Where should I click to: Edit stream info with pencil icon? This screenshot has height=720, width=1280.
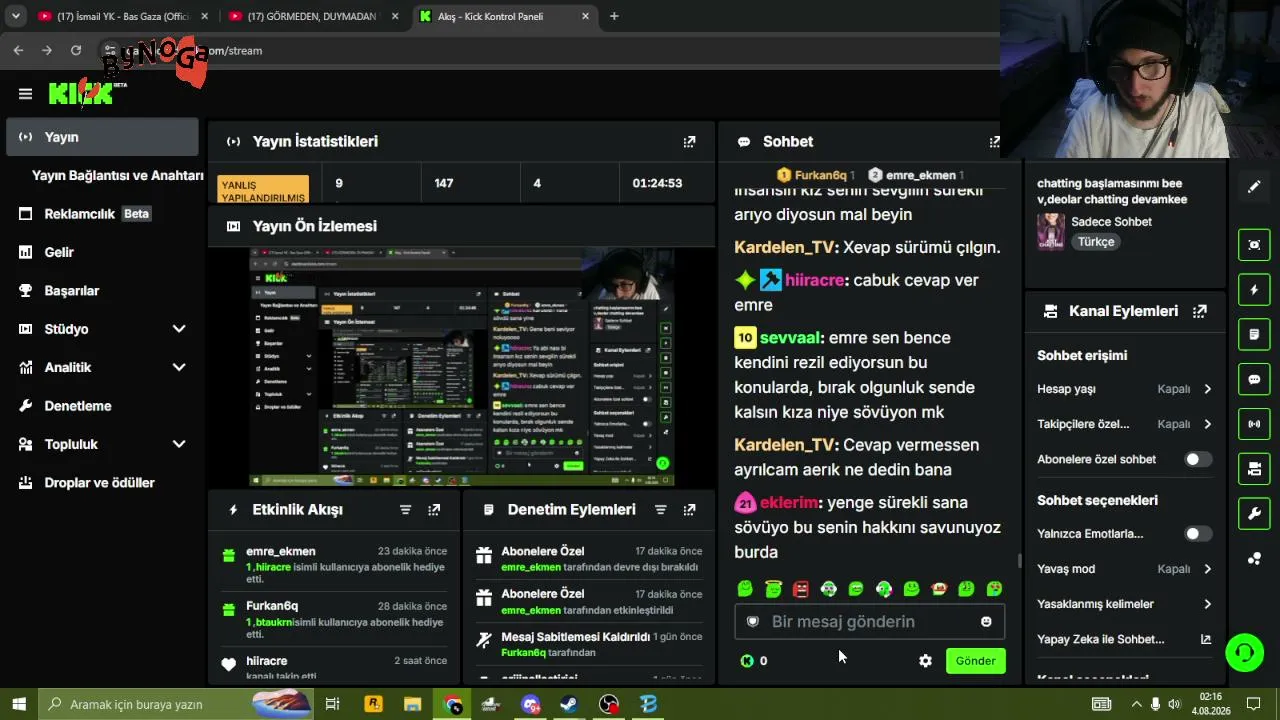click(1254, 187)
